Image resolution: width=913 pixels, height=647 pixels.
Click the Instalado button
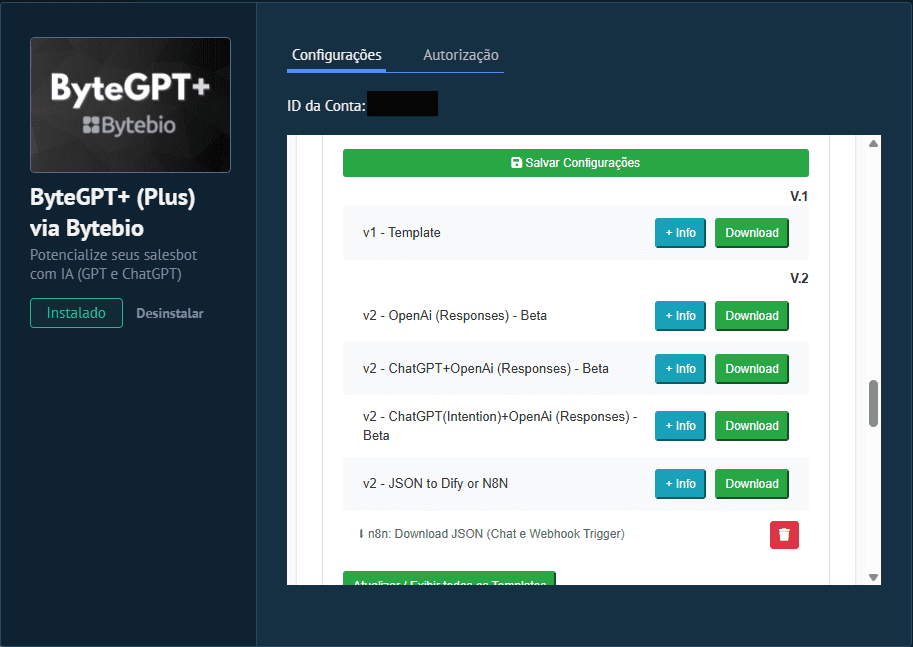(x=76, y=313)
